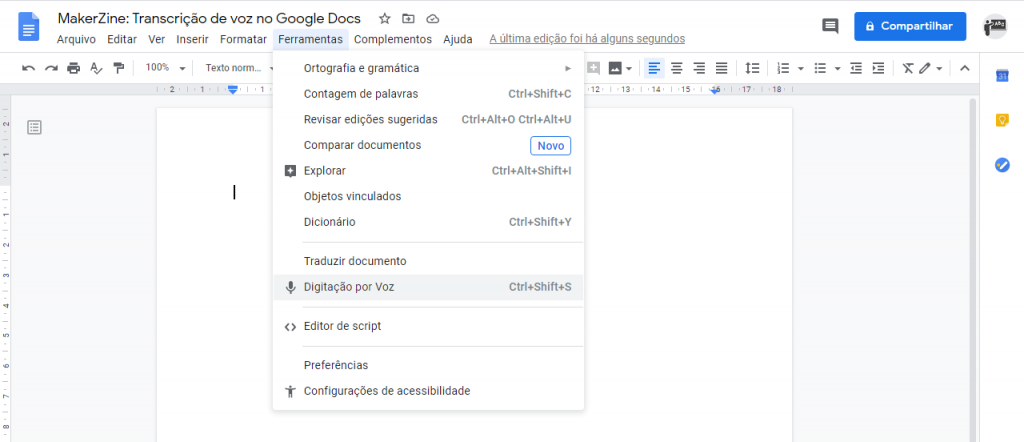Click the print icon in the toolbar
Image resolution: width=1024 pixels, height=442 pixels.
tap(73, 68)
